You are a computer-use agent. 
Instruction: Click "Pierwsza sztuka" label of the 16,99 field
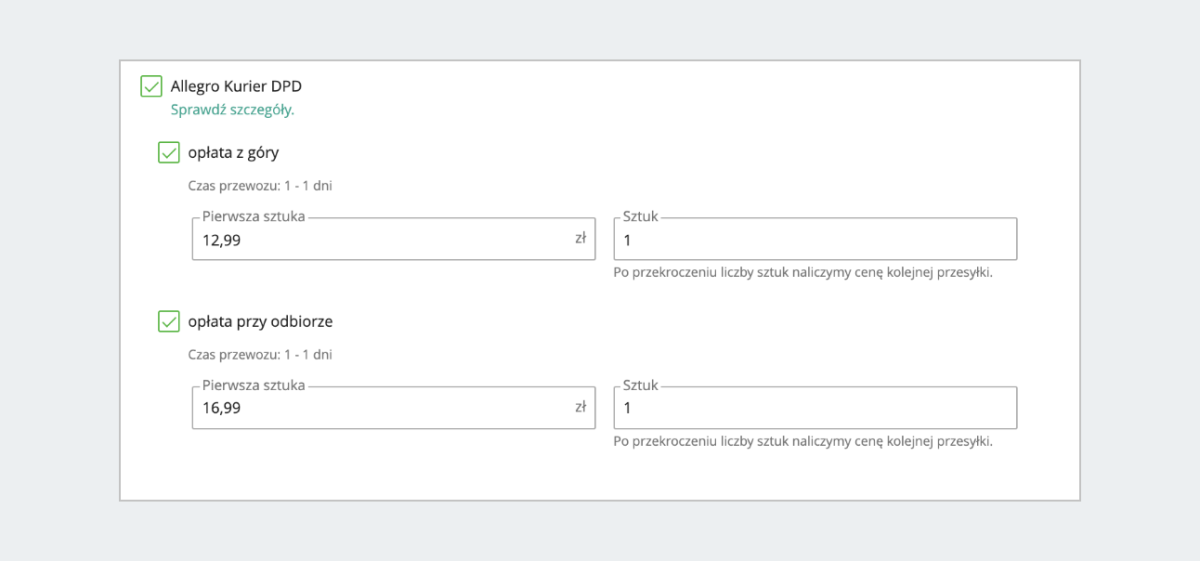click(253, 385)
